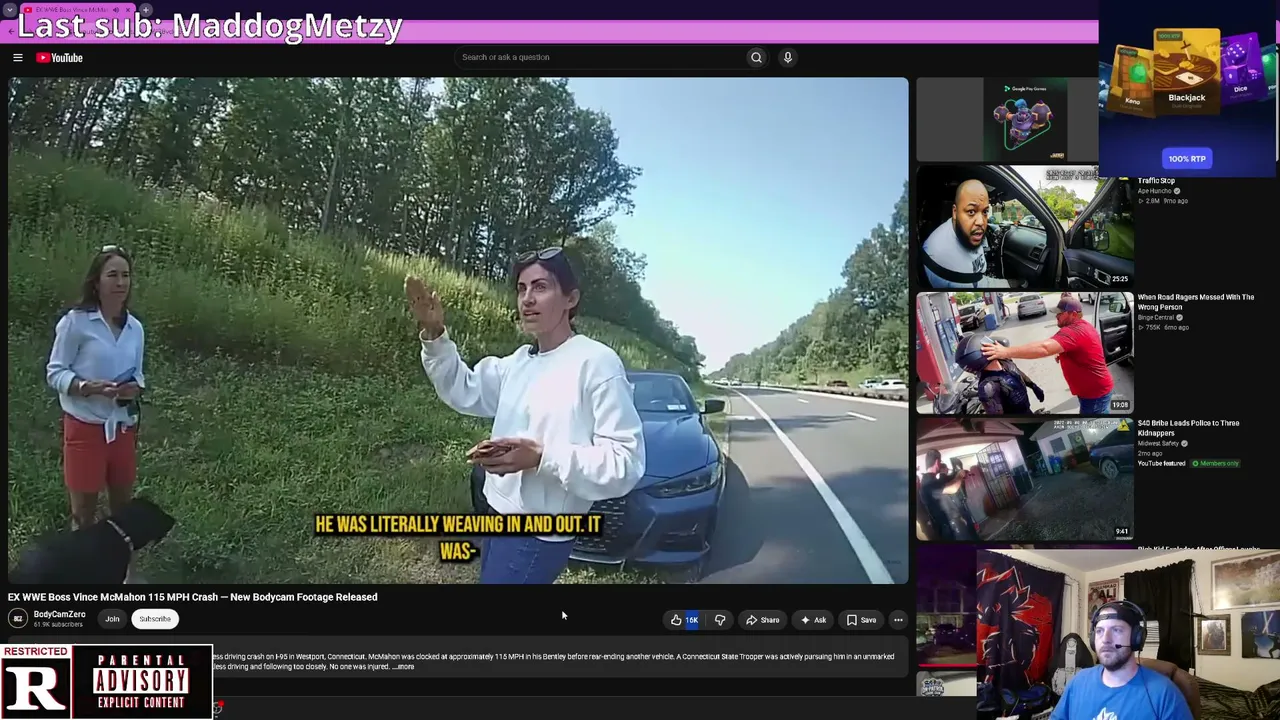
Task: Join the BodyCamZero channel membership
Action: pos(112,619)
